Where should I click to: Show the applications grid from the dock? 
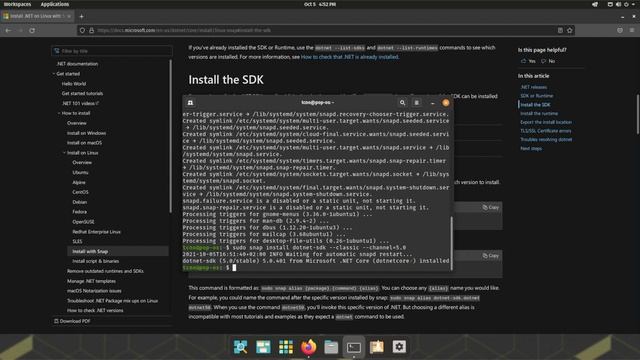tap(286, 347)
